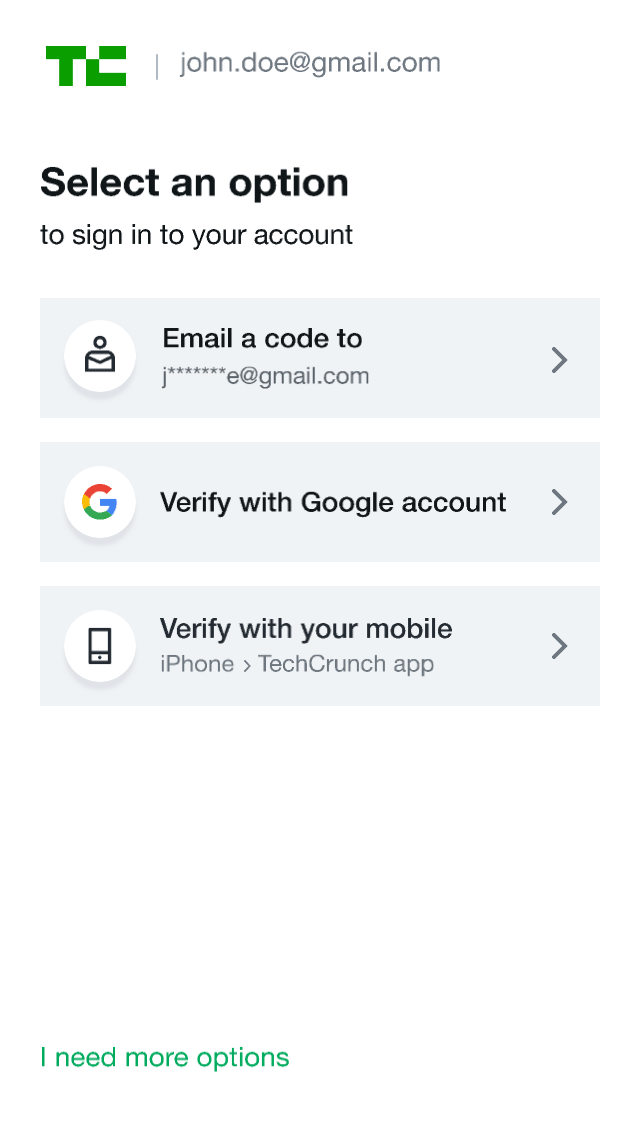
Task: Click "iPhone > TechCrunch app" subtext
Action: coord(297,664)
